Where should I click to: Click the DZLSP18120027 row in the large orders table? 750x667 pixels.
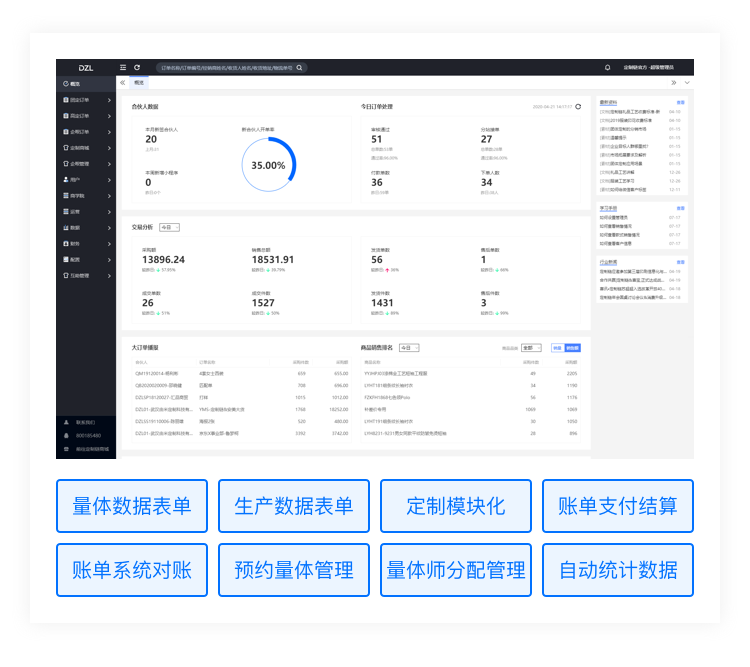(242, 398)
